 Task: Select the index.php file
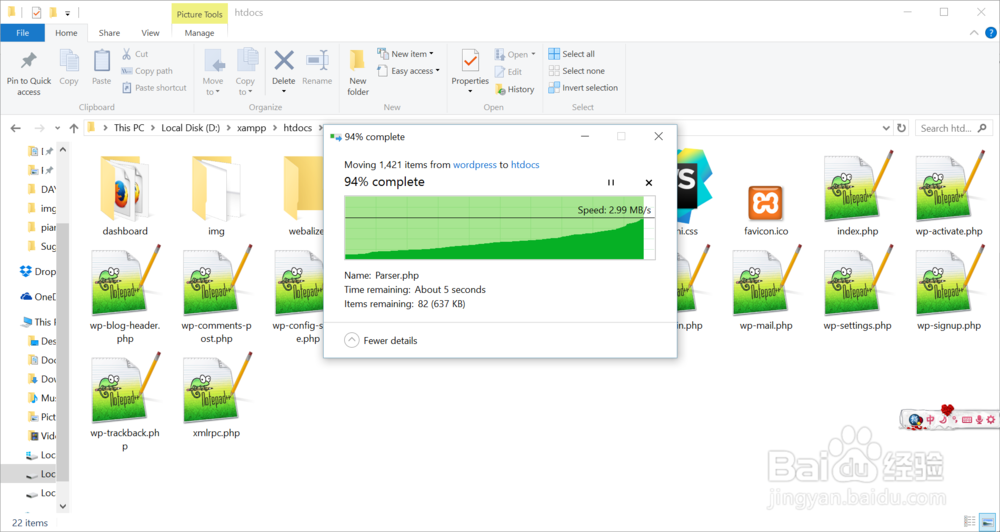pos(858,195)
